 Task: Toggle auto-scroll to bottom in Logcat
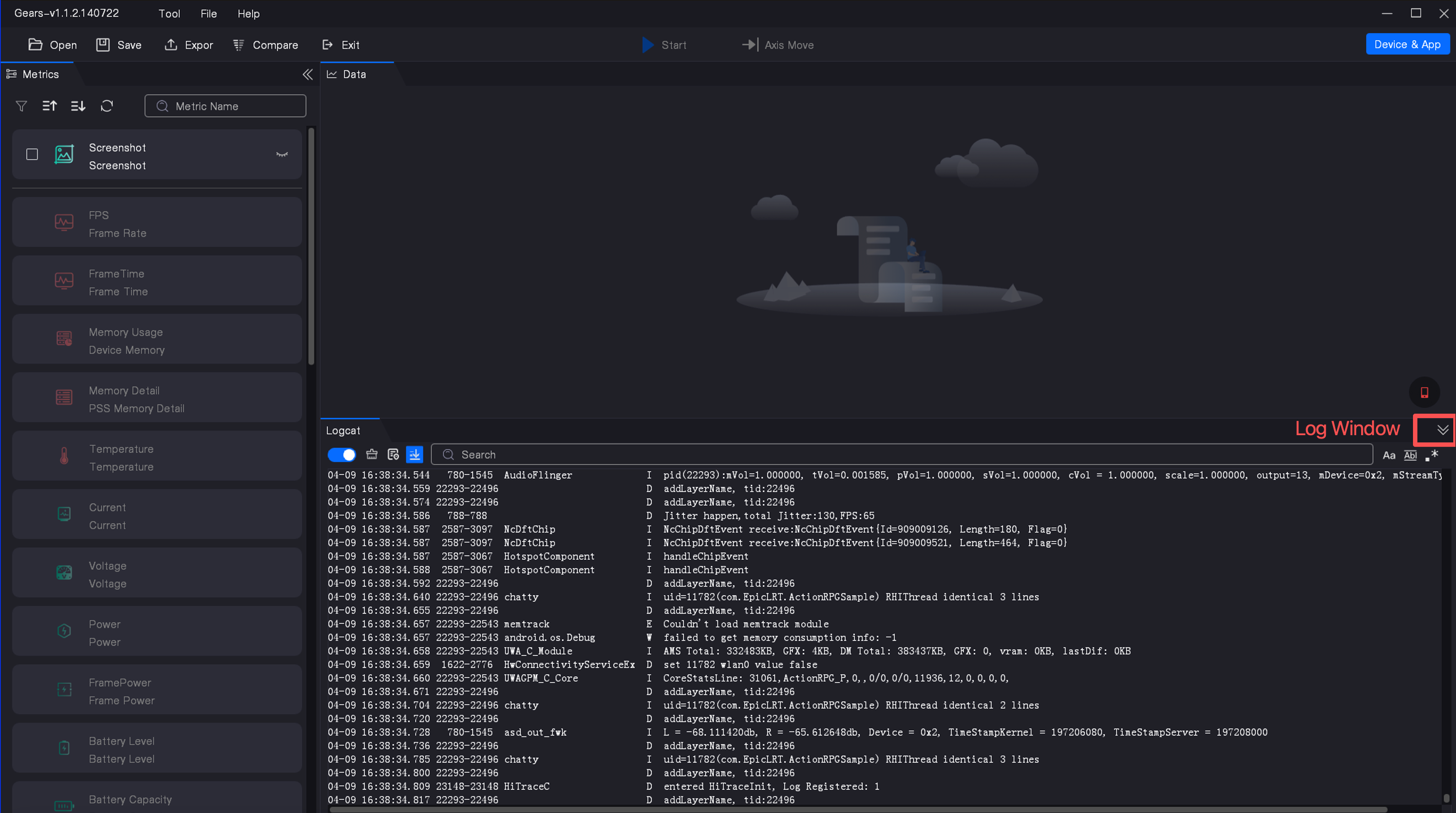415,454
